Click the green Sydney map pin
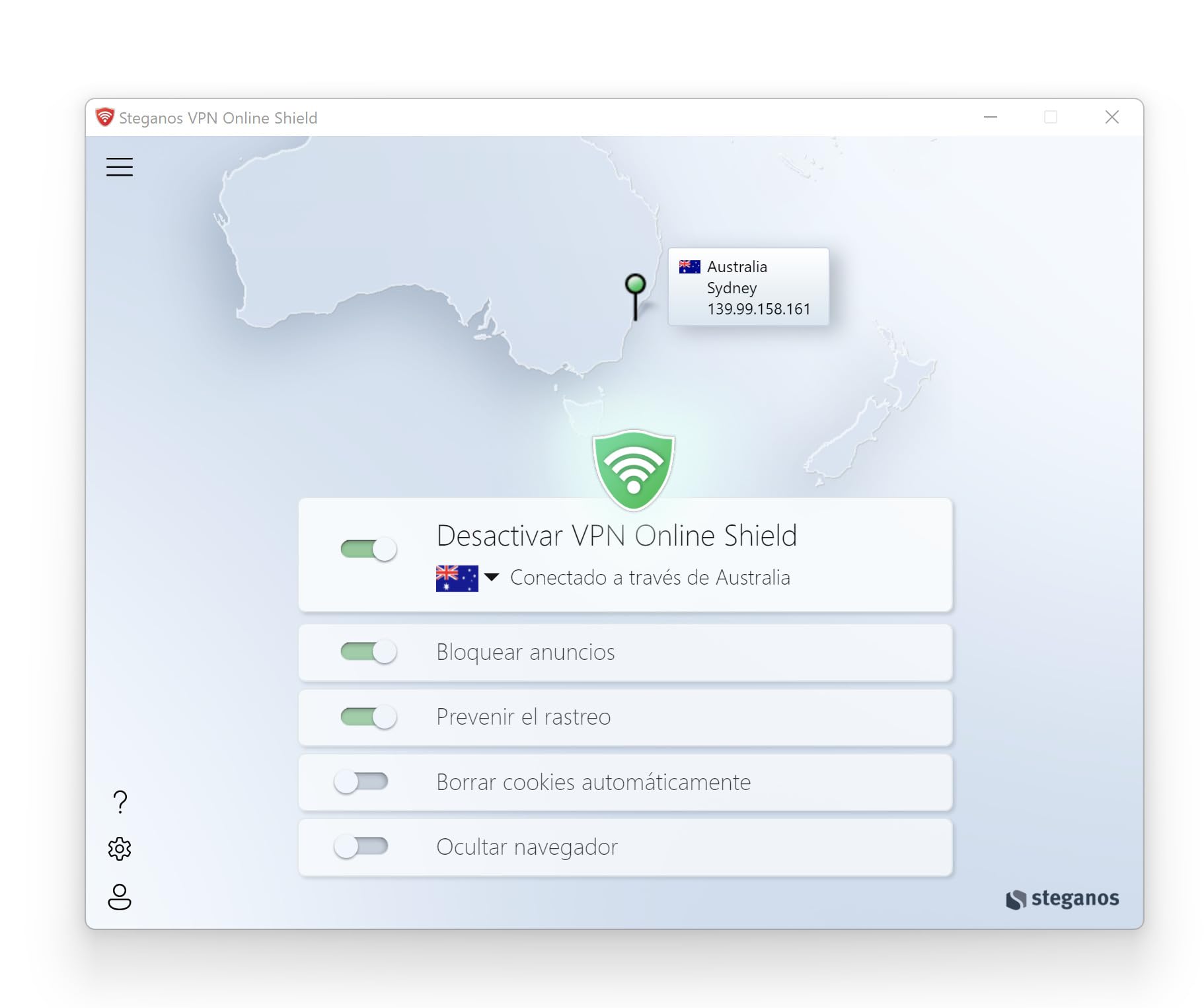The width and height of the screenshot is (1204, 1008). pos(635,297)
